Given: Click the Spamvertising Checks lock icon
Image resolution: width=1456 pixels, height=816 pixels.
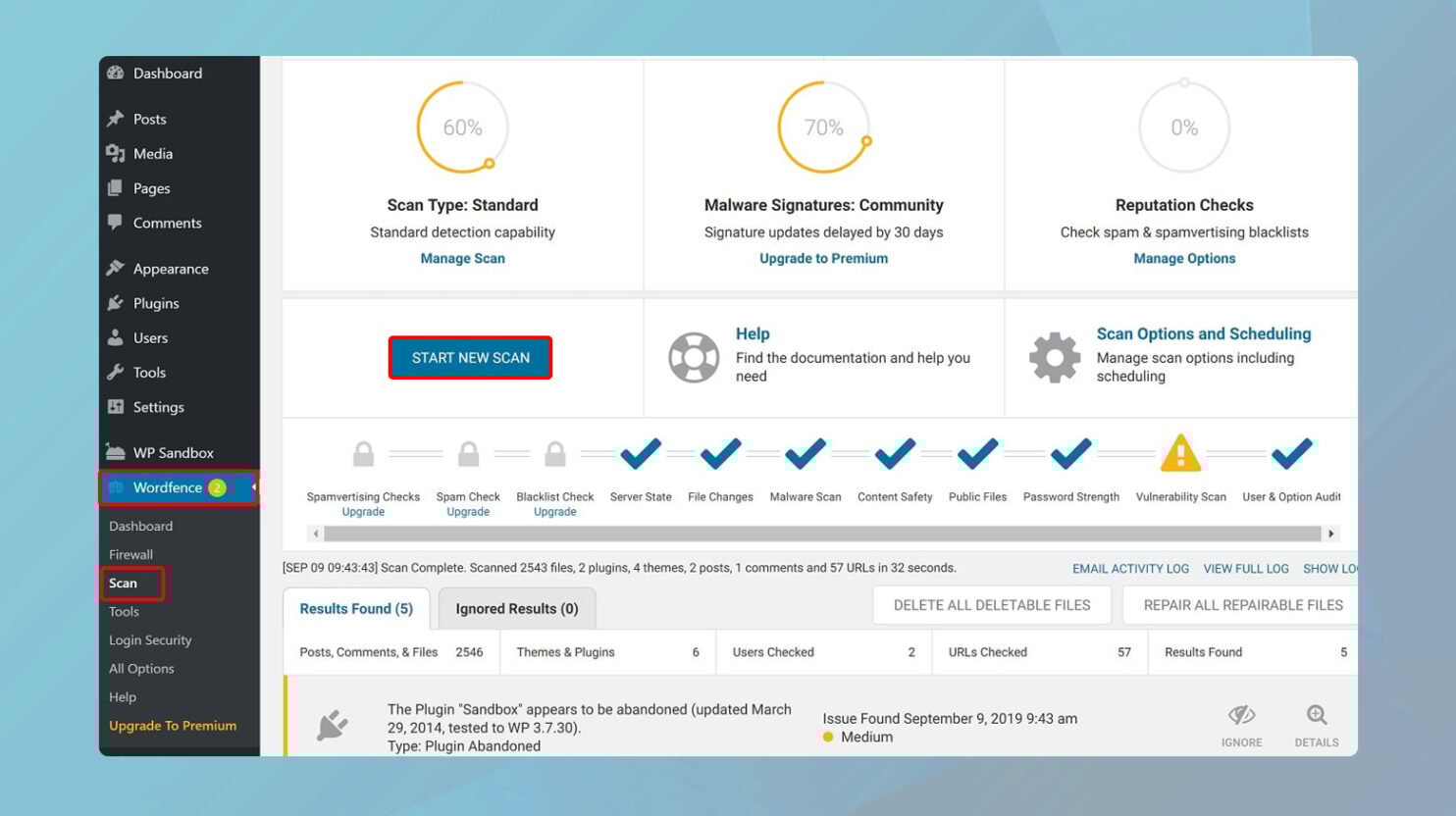Looking at the screenshot, I should coord(363,454).
